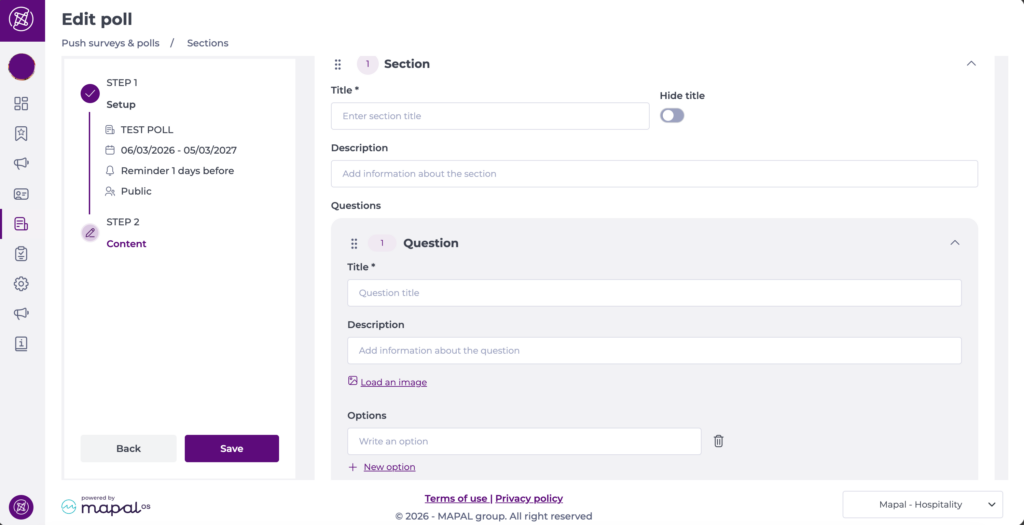
Task: Open the dashboard grid icon in sidebar
Action: pyautogui.click(x=21, y=103)
